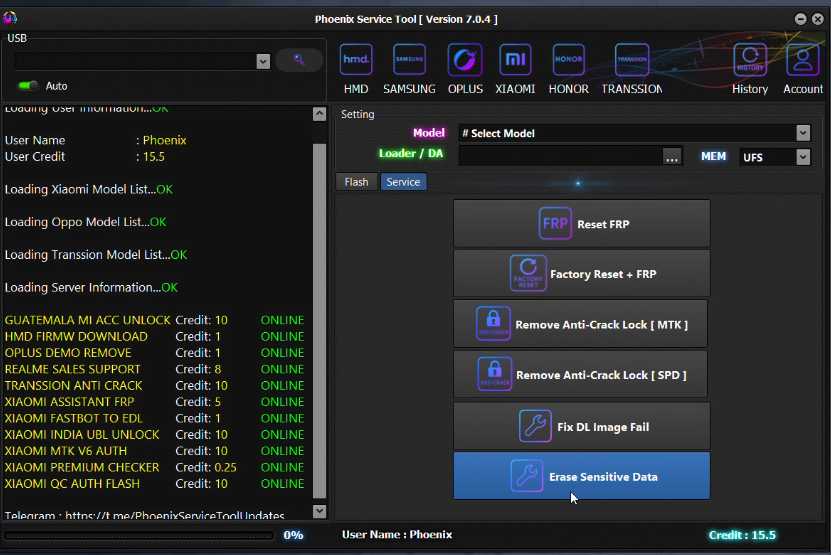Screen dimensions: 831x555
Task: Open the XIAOMI brand section
Action: 515,69
